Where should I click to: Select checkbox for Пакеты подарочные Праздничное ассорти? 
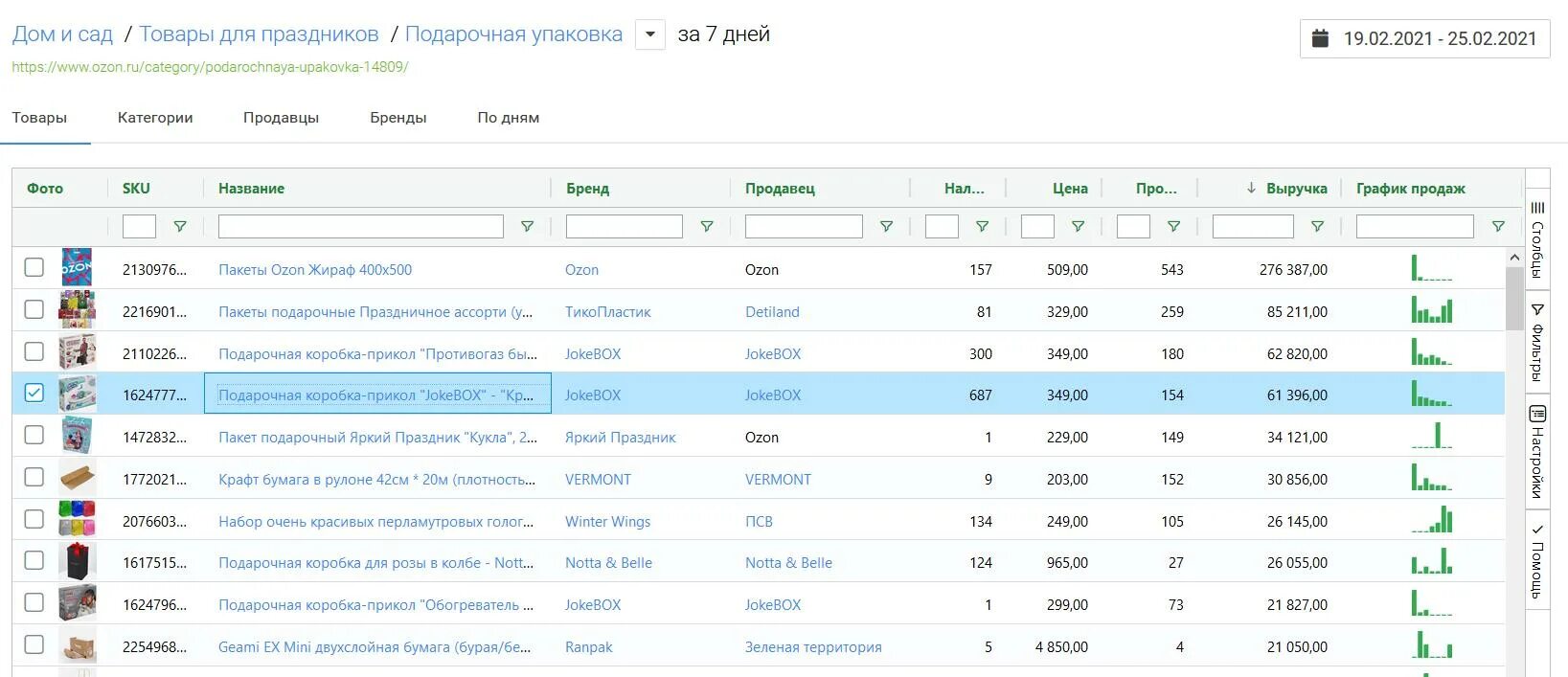34,309
